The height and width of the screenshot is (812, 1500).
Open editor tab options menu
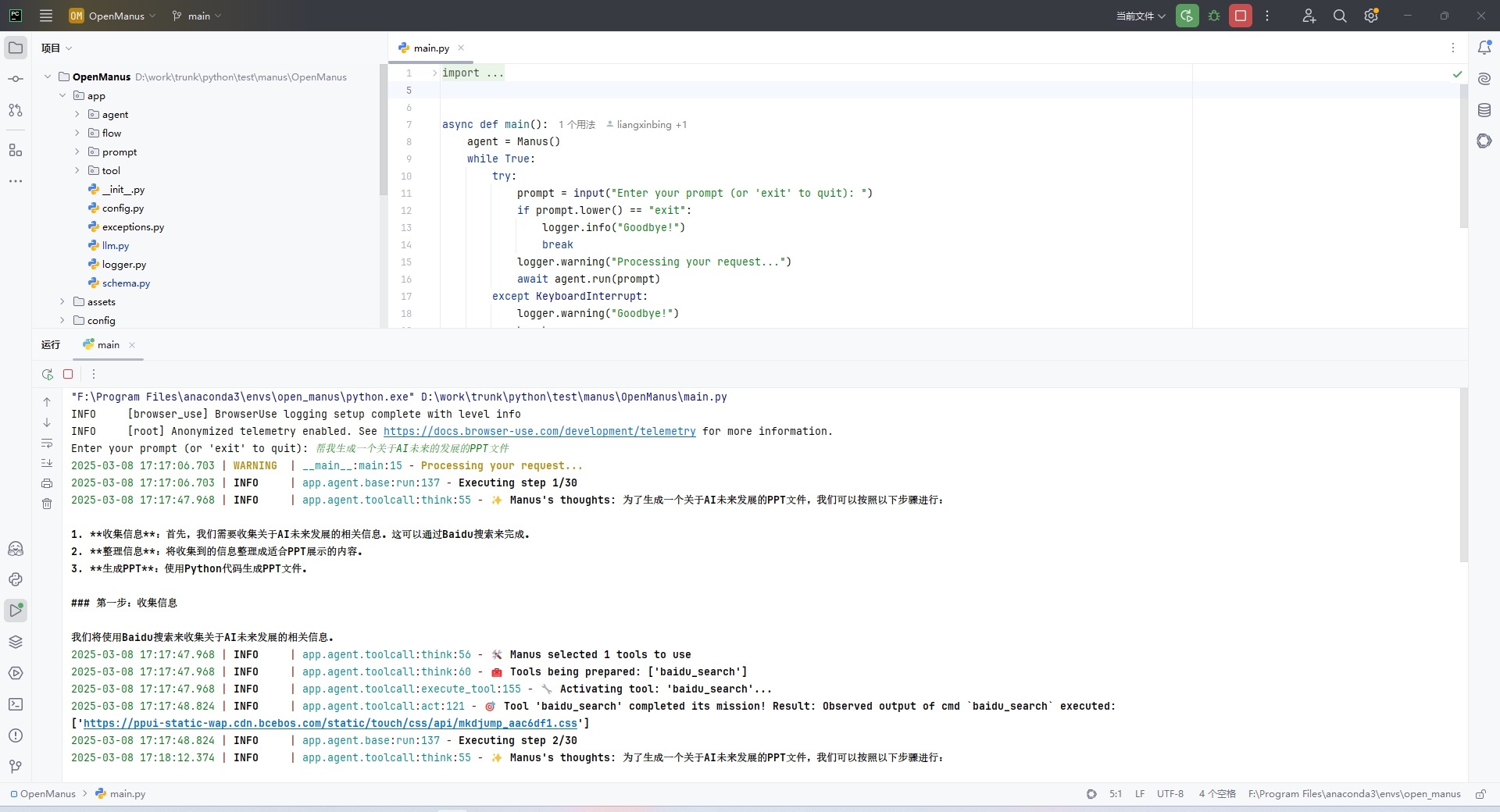(1453, 48)
